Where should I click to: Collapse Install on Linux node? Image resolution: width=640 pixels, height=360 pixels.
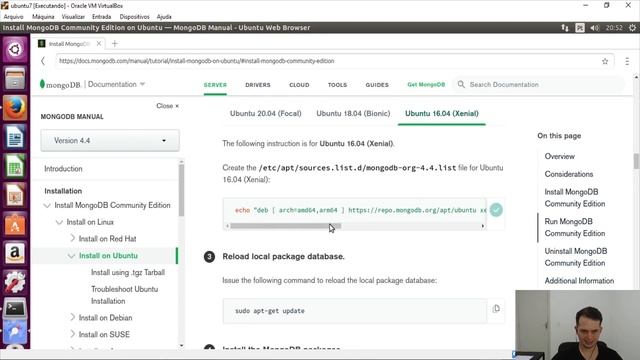tap(60, 222)
